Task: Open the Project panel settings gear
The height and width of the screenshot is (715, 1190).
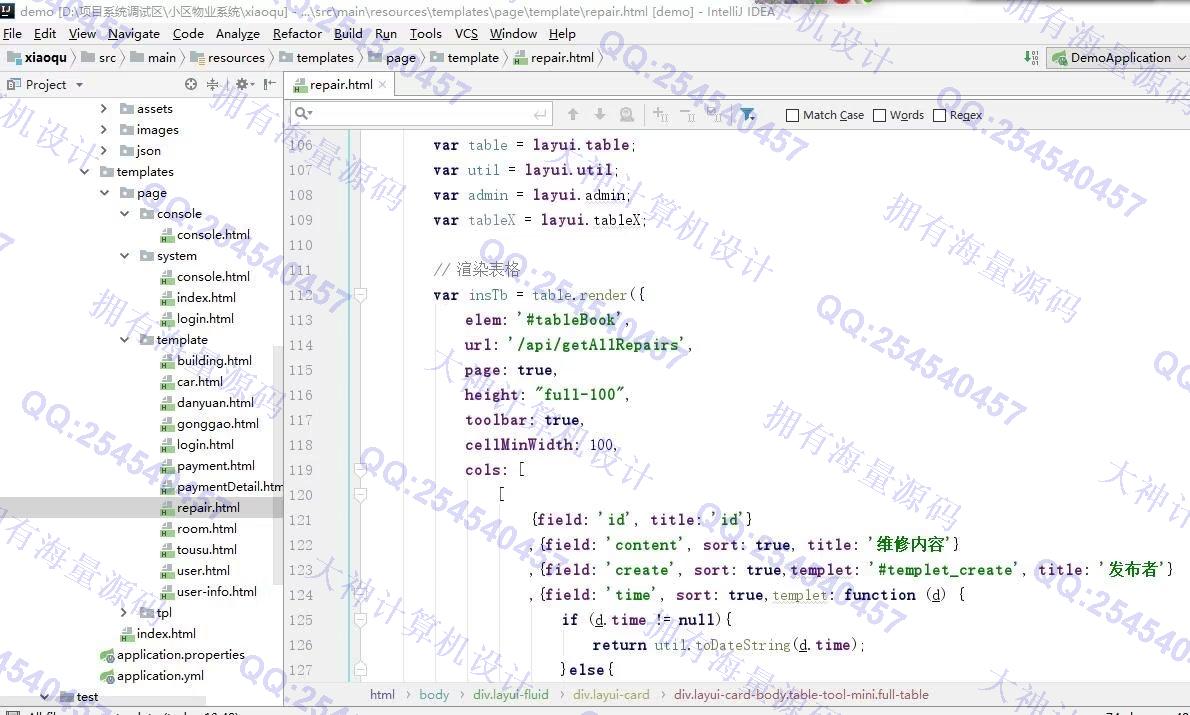Action: tap(241, 85)
